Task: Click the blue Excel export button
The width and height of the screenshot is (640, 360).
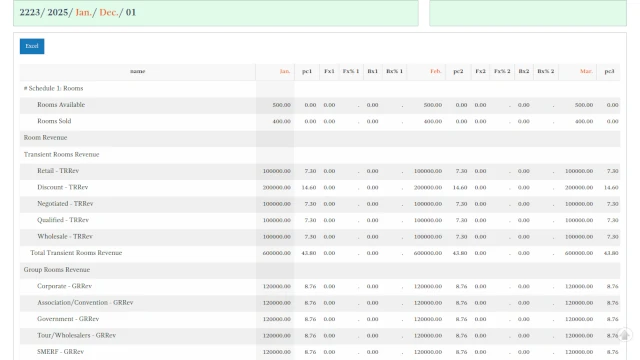Action: coord(32,46)
